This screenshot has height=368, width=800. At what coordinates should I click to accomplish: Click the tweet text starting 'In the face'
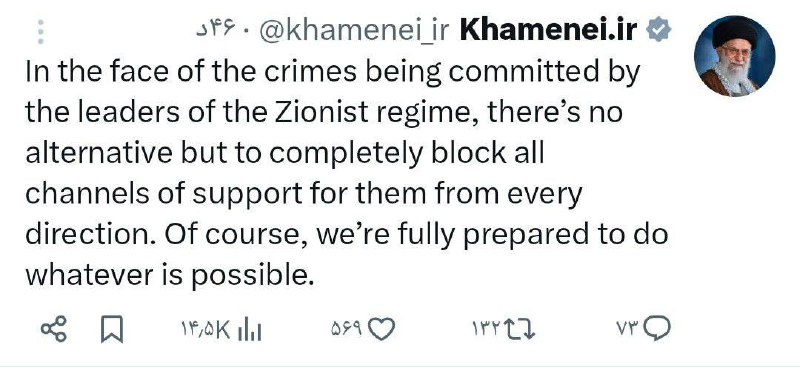click(x=347, y=174)
